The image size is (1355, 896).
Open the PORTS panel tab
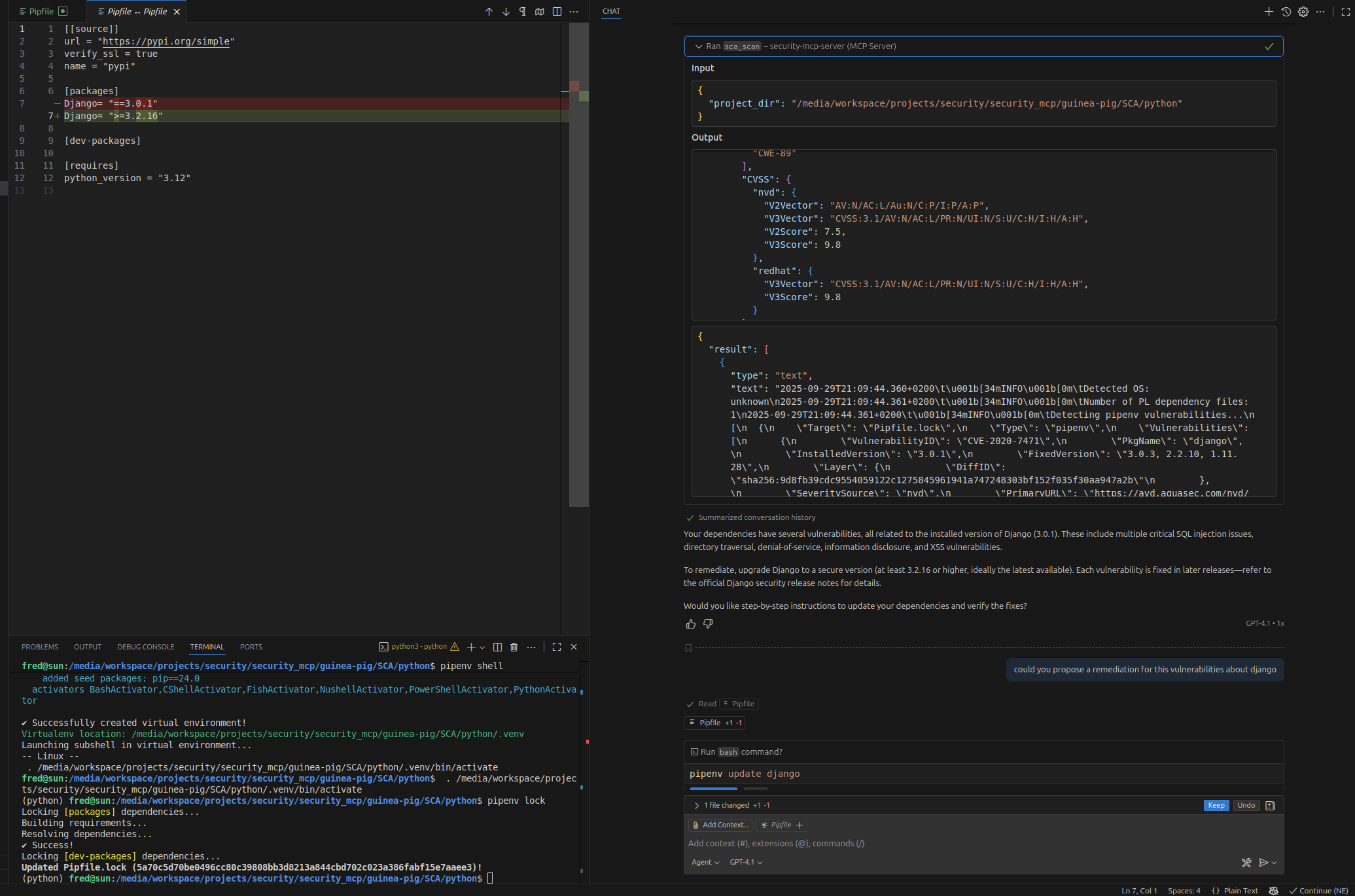[251, 647]
